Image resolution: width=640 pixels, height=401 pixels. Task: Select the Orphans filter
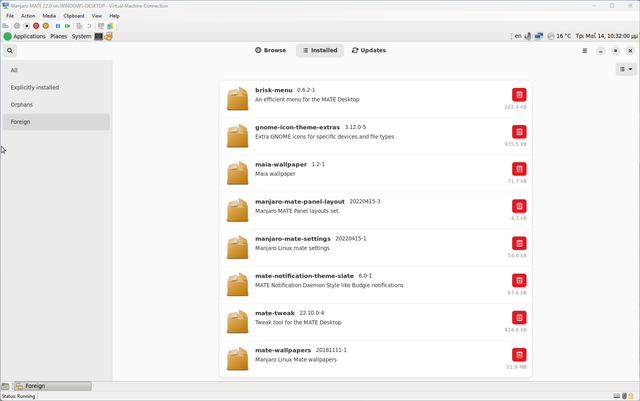click(56, 105)
